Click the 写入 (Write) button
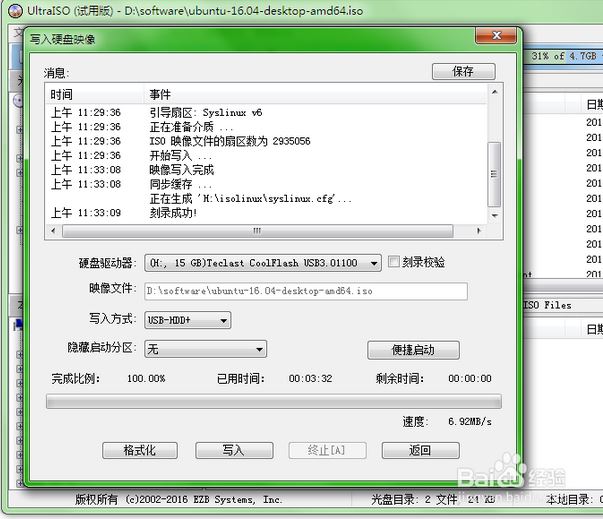 (234, 450)
